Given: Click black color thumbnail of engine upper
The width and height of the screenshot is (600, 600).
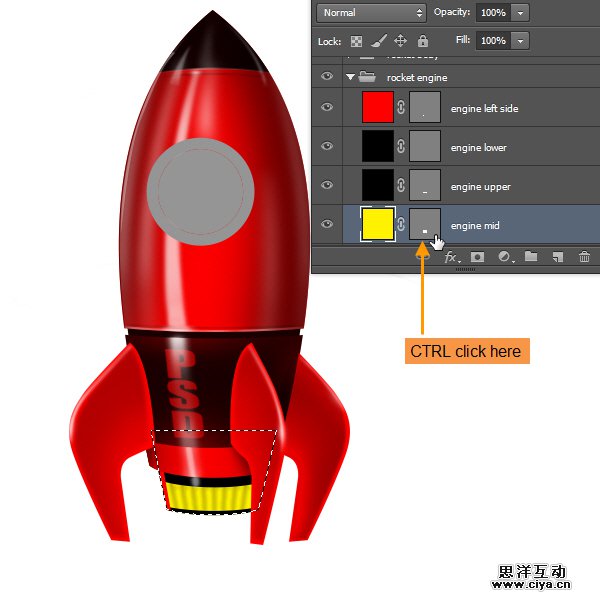Looking at the screenshot, I should tap(378, 185).
